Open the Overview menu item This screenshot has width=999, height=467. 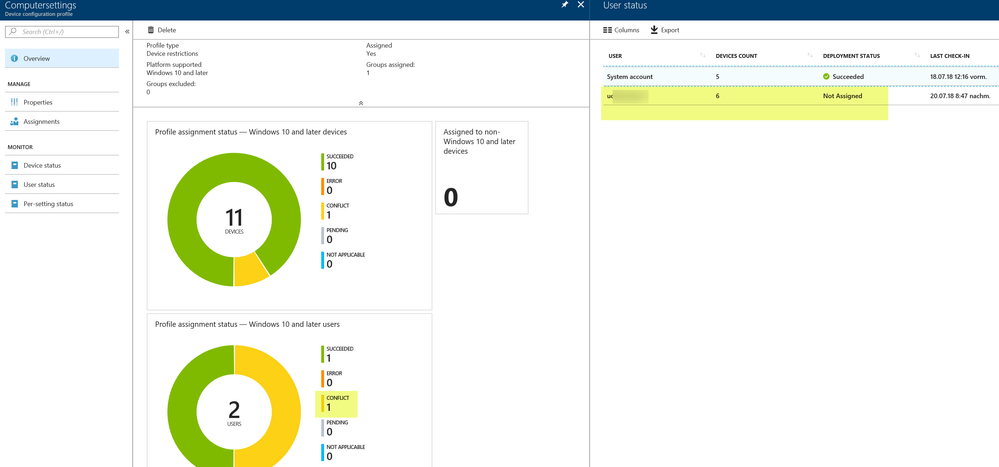tap(62, 59)
